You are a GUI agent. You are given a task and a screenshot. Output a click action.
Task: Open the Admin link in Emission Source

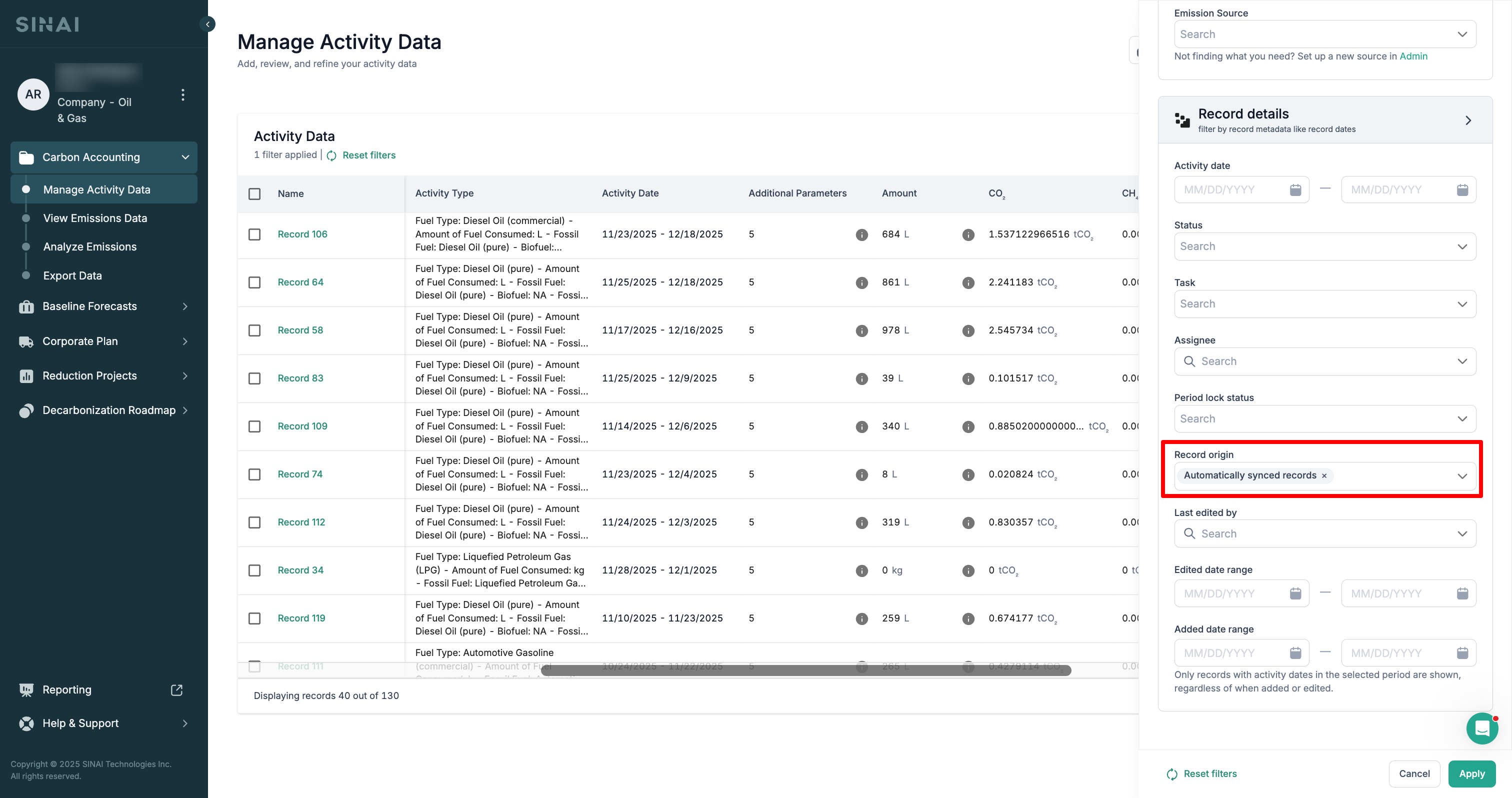(x=1413, y=56)
